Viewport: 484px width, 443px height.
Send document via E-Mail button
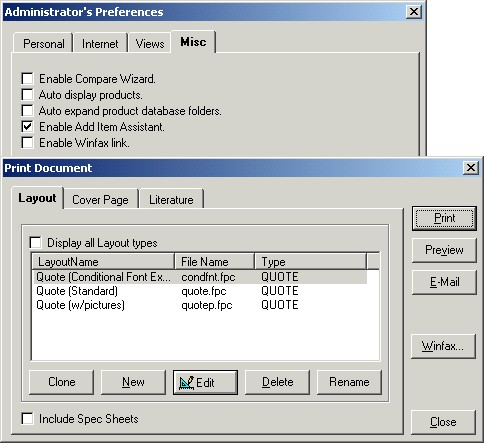(444, 282)
